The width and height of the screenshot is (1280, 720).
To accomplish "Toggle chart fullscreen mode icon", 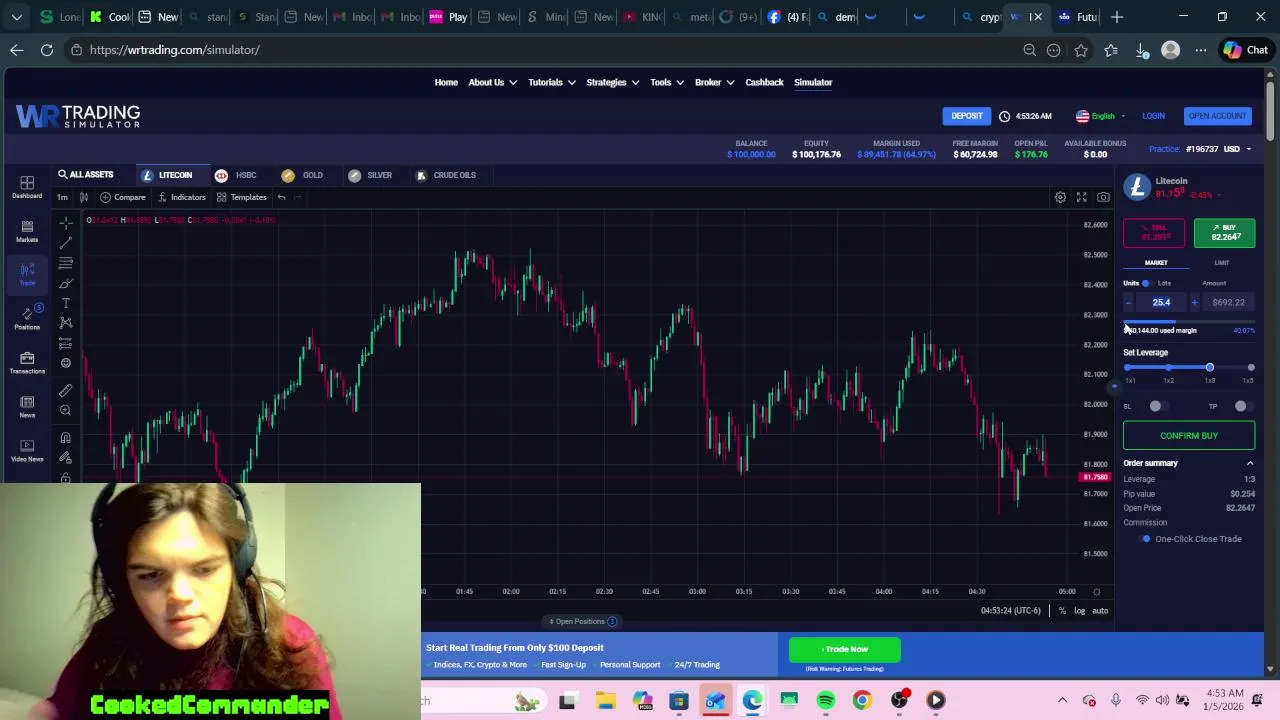I will (x=1081, y=197).
